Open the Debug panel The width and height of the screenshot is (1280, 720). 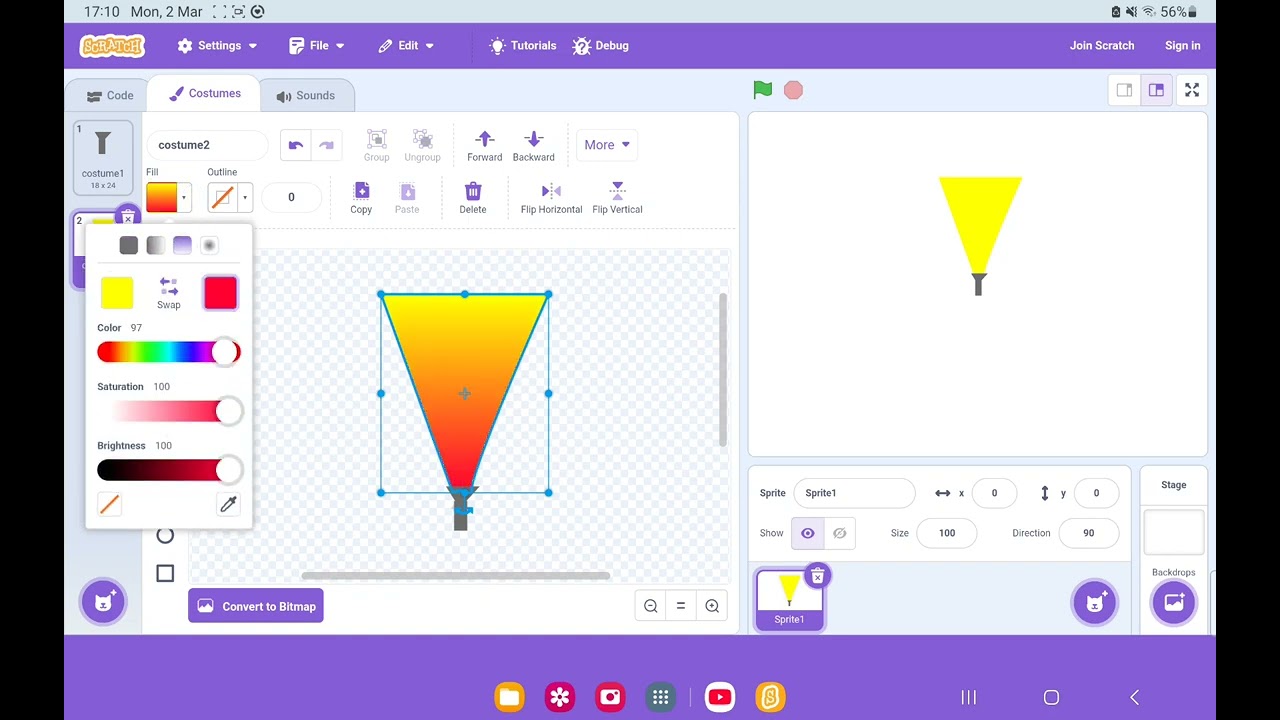point(600,46)
